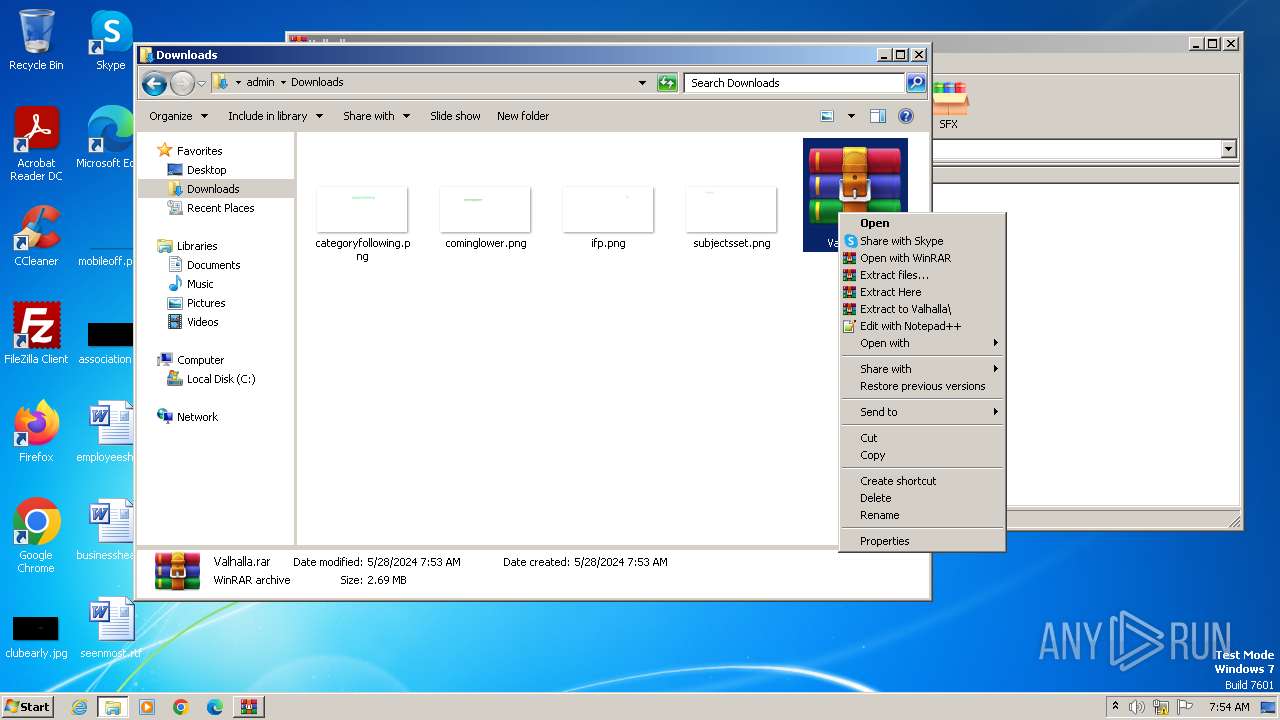1280x720 pixels.
Task: Select Extract files... option
Action: [x=922, y=275]
